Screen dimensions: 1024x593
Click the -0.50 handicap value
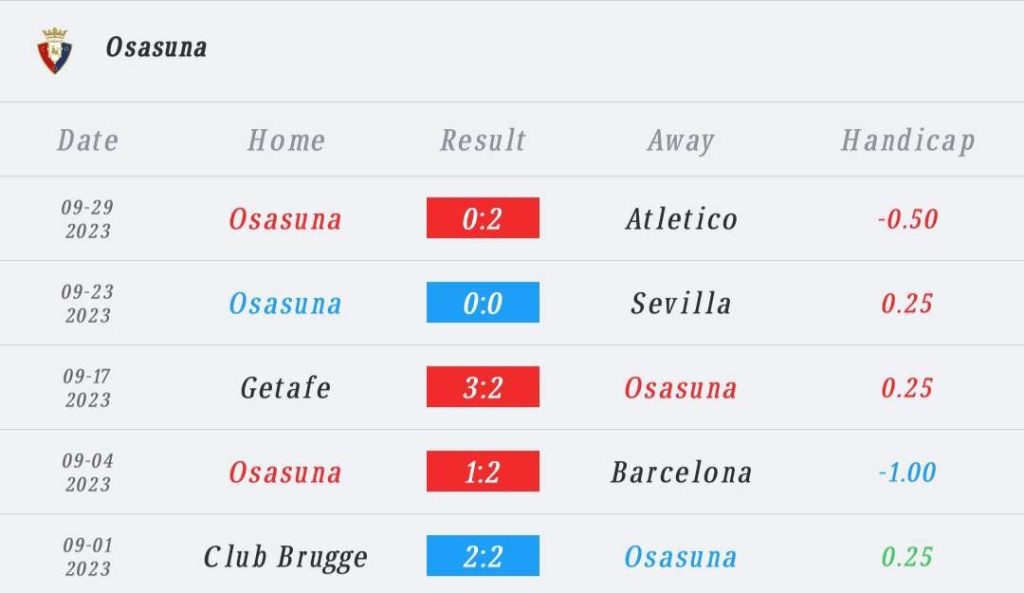(x=908, y=219)
